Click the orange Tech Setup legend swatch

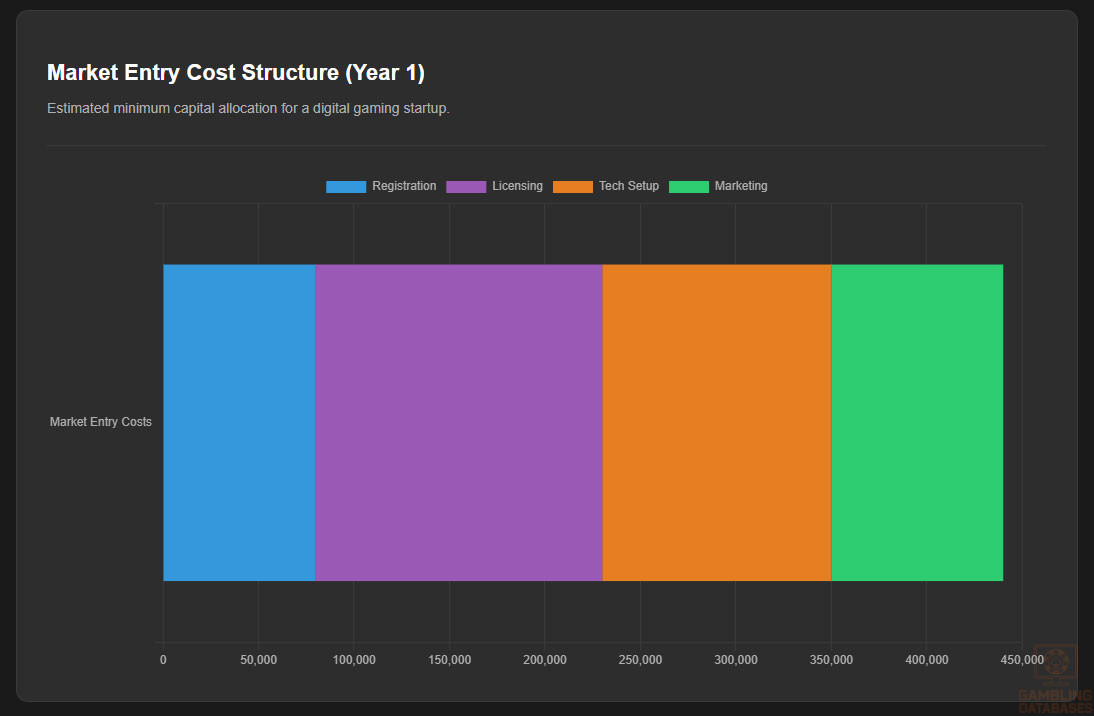point(573,187)
